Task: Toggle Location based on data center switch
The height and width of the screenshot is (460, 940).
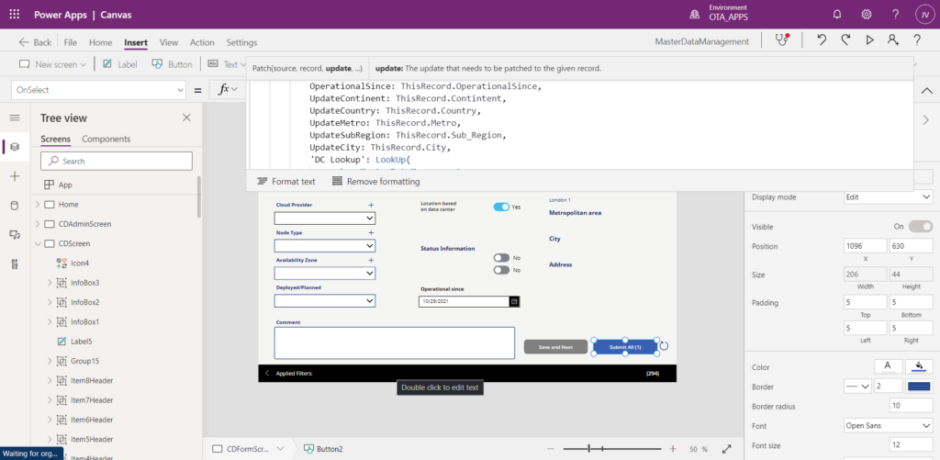Action: (x=501, y=206)
